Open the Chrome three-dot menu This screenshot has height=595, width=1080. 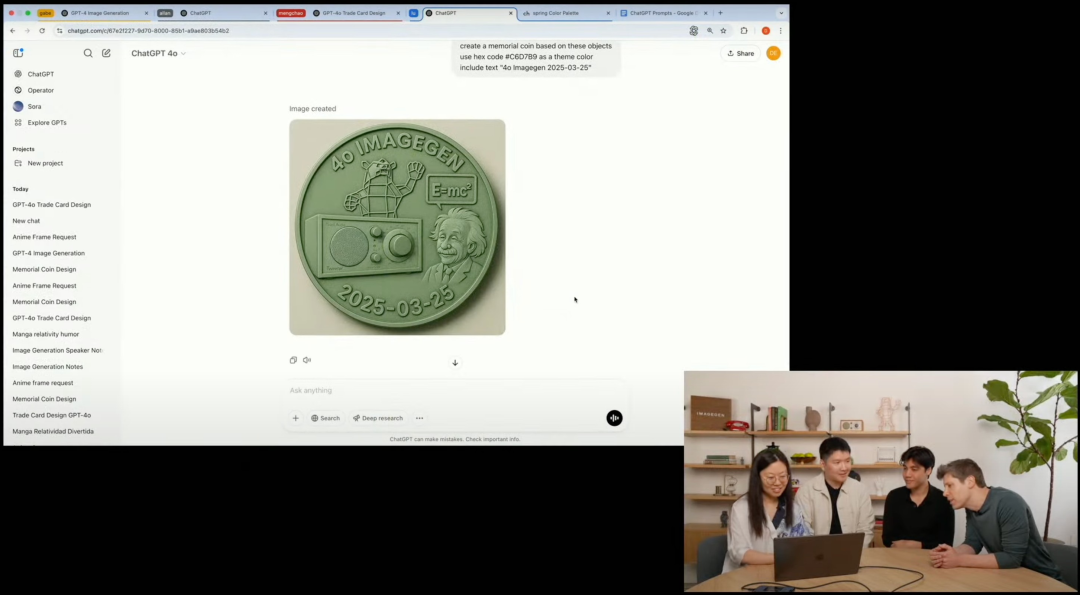(780, 31)
